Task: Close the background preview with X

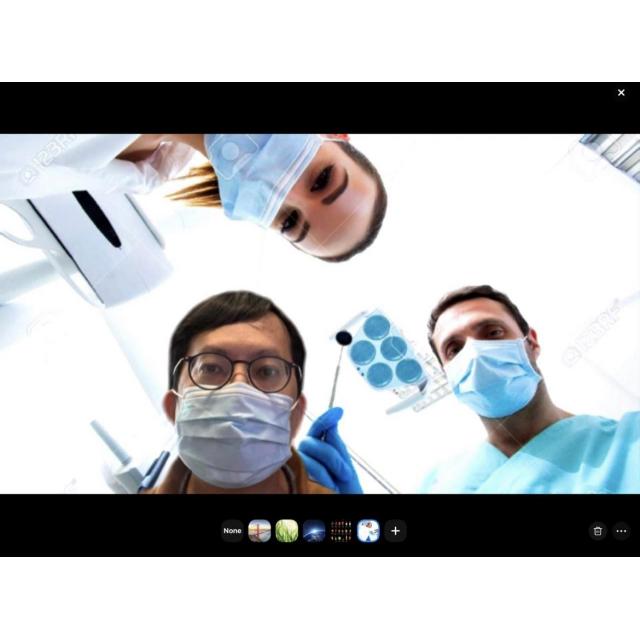Action: 621,93
